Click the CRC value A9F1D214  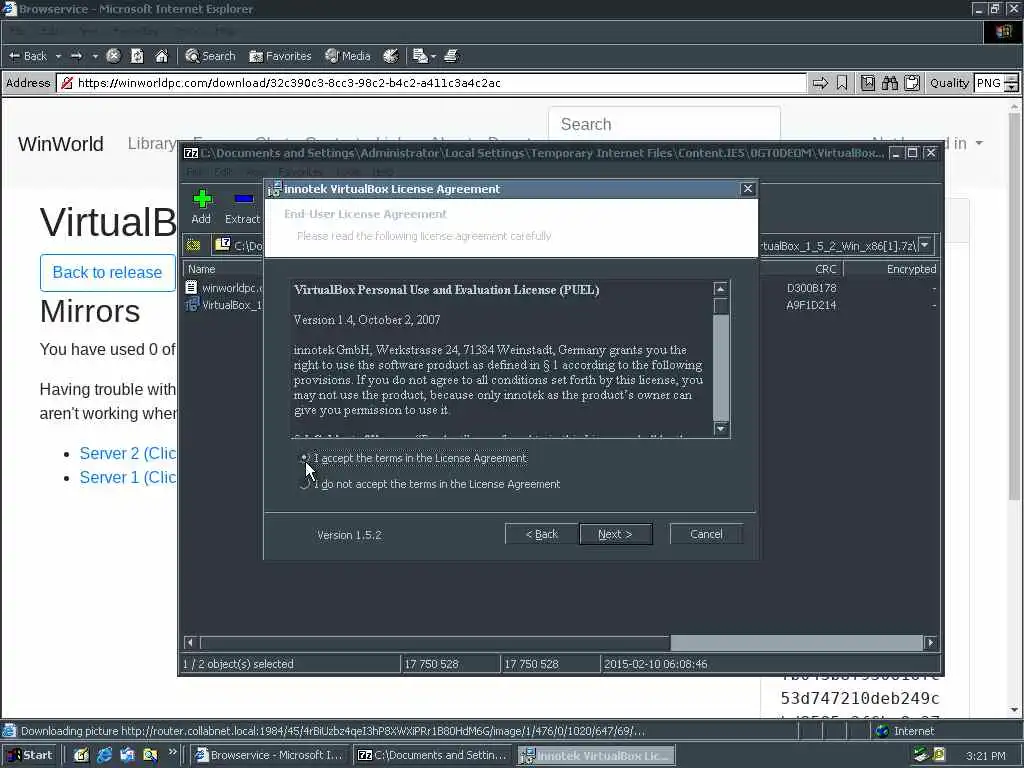click(x=811, y=305)
